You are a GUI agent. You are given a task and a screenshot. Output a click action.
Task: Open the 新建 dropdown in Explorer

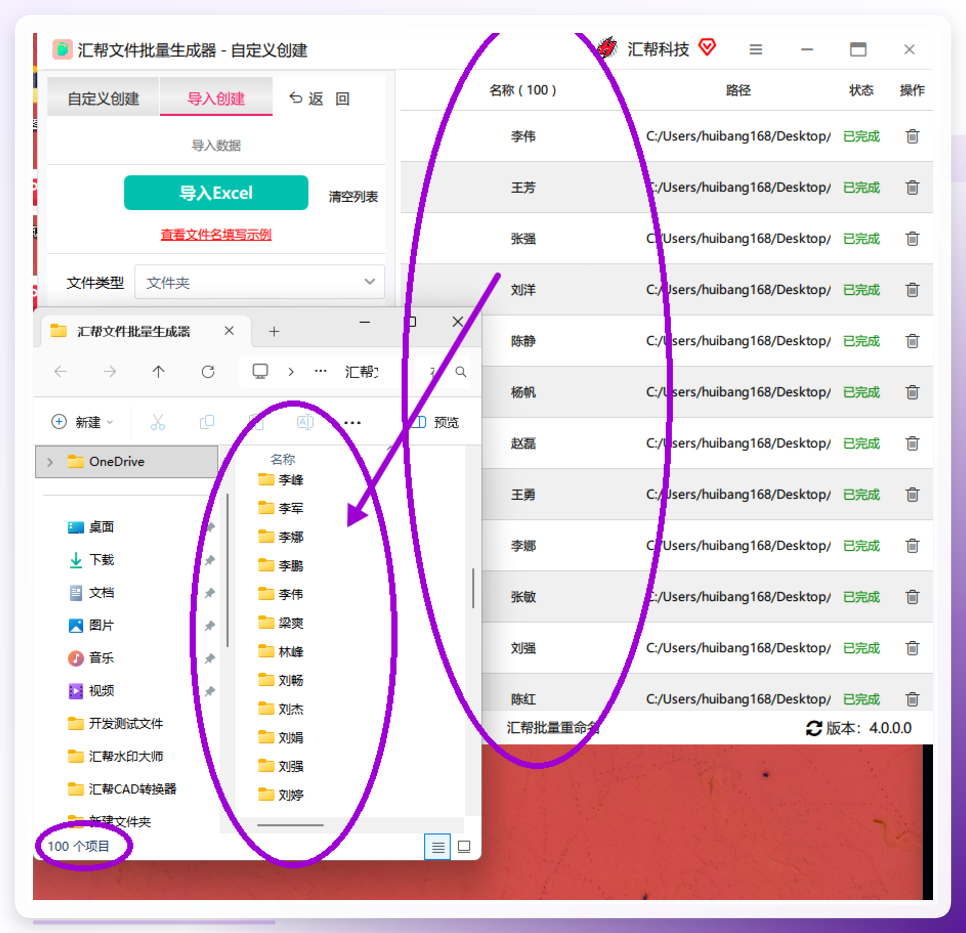[x=83, y=422]
